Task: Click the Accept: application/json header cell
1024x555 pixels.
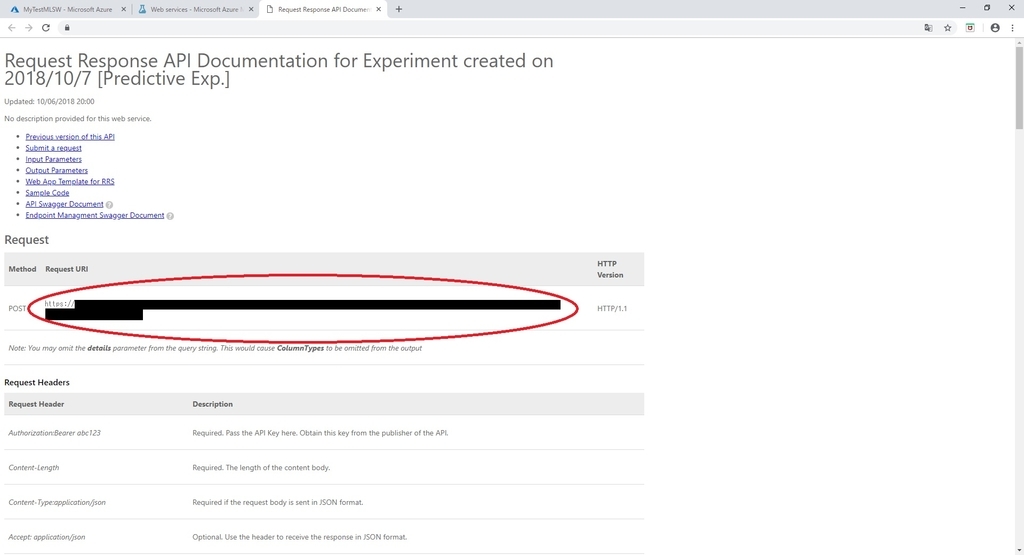Action: (46, 537)
